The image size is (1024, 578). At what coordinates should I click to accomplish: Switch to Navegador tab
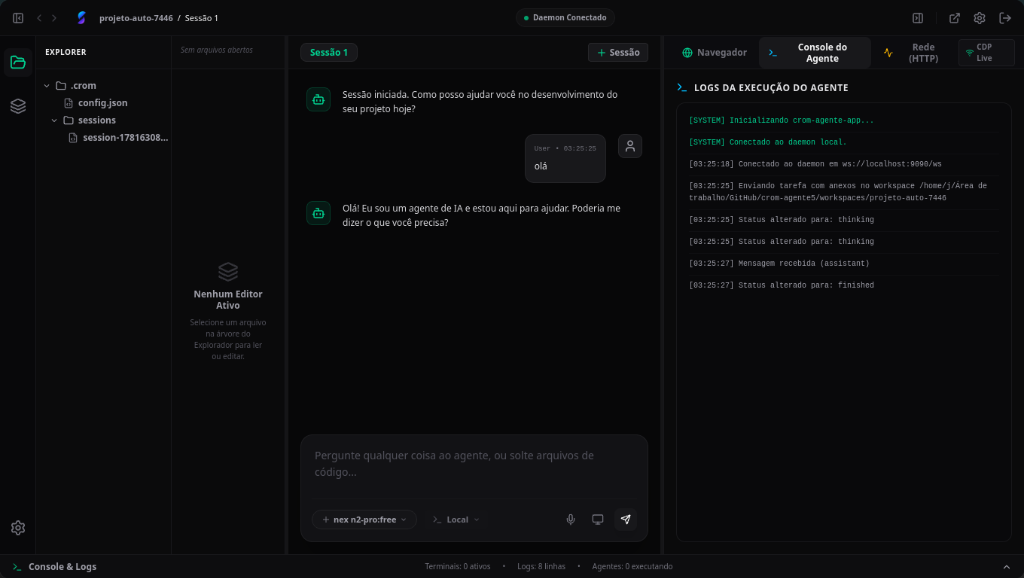[x=714, y=52]
